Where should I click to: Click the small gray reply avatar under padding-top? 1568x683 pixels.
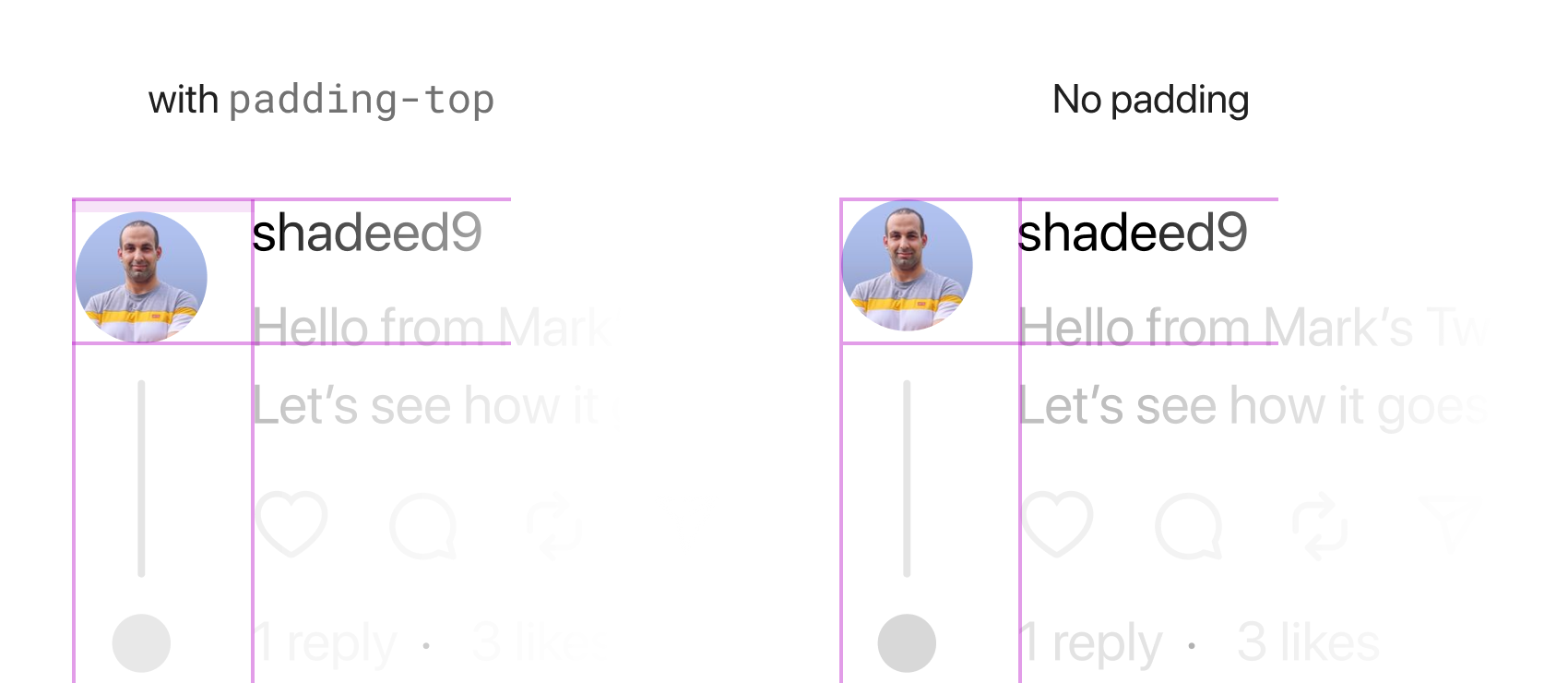[x=141, y=643]
